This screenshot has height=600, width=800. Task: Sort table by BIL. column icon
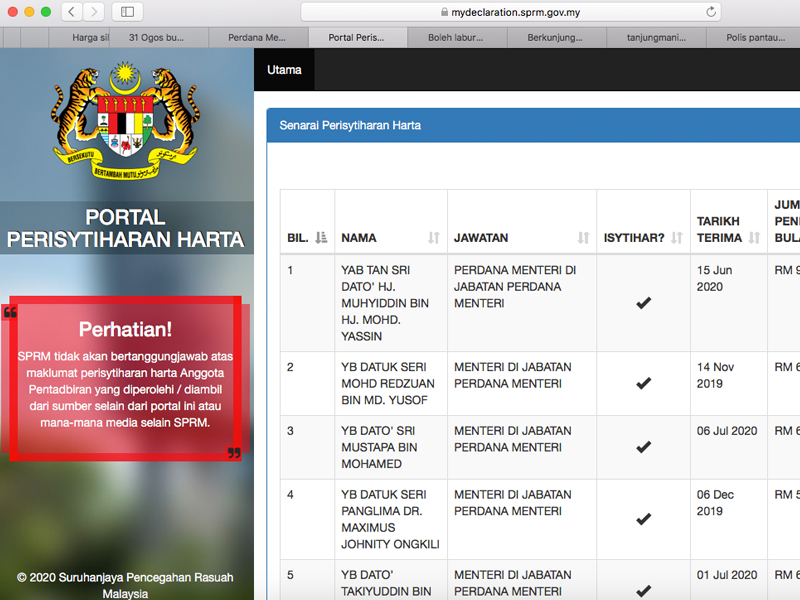tap(321, 238)
